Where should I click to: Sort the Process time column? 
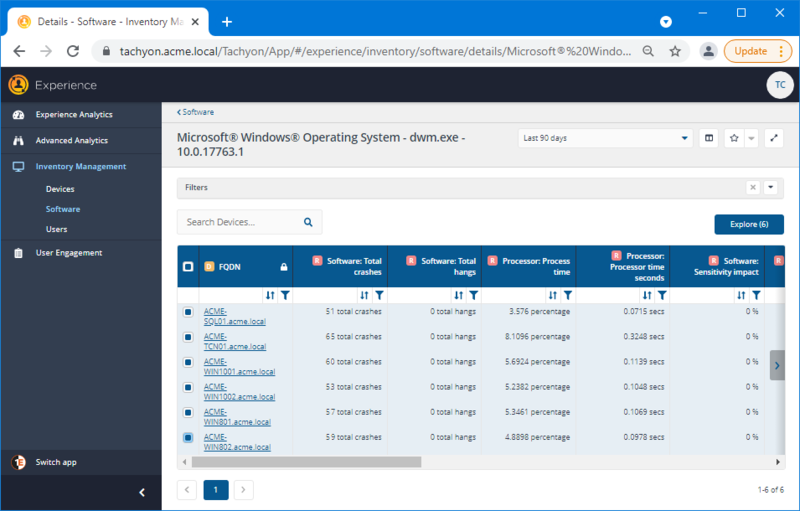(x=553, y=295)
